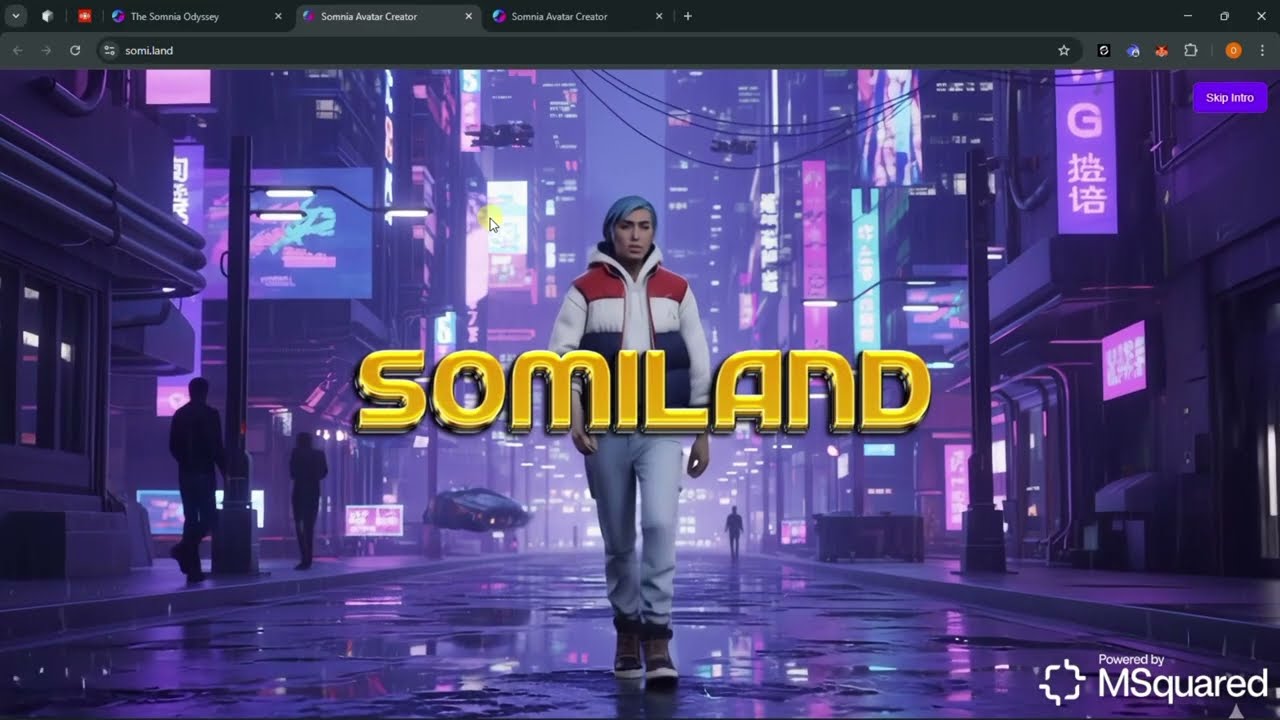1280x720 pixels.
Task: Switch to The Somnia Odyssey tab
Action: tap(198, 16)
